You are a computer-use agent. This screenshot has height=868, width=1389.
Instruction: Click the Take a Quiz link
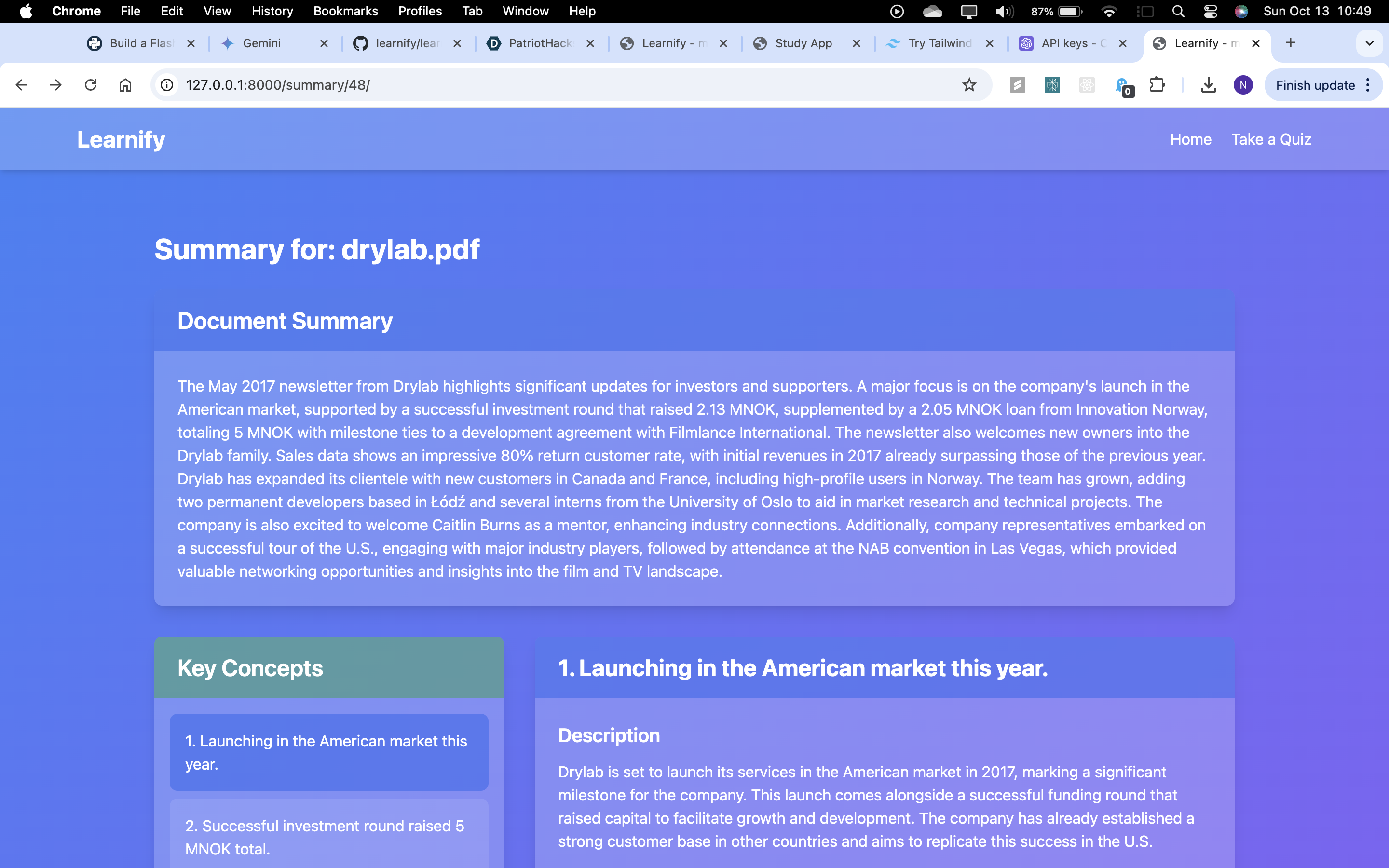(x=1271, y=139)
